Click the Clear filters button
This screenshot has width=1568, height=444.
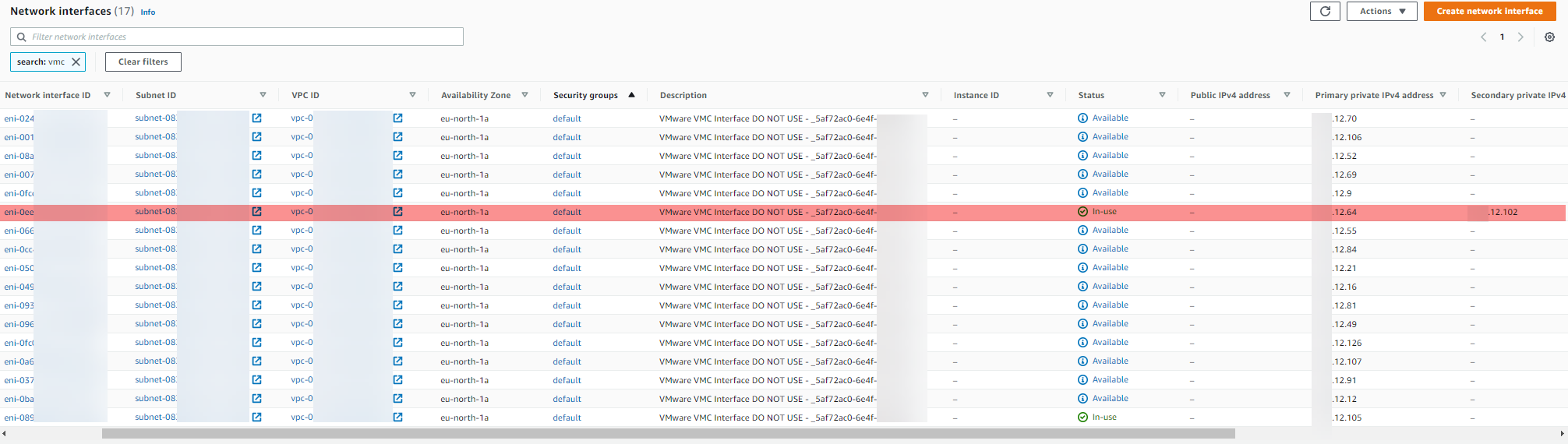pyautogui.click(x=143, y=62)
